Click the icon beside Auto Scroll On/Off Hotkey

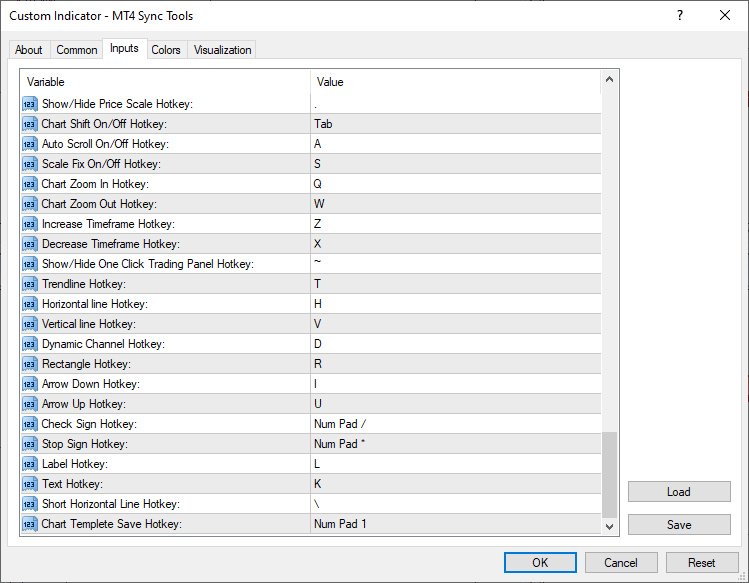tap(30, 144)
